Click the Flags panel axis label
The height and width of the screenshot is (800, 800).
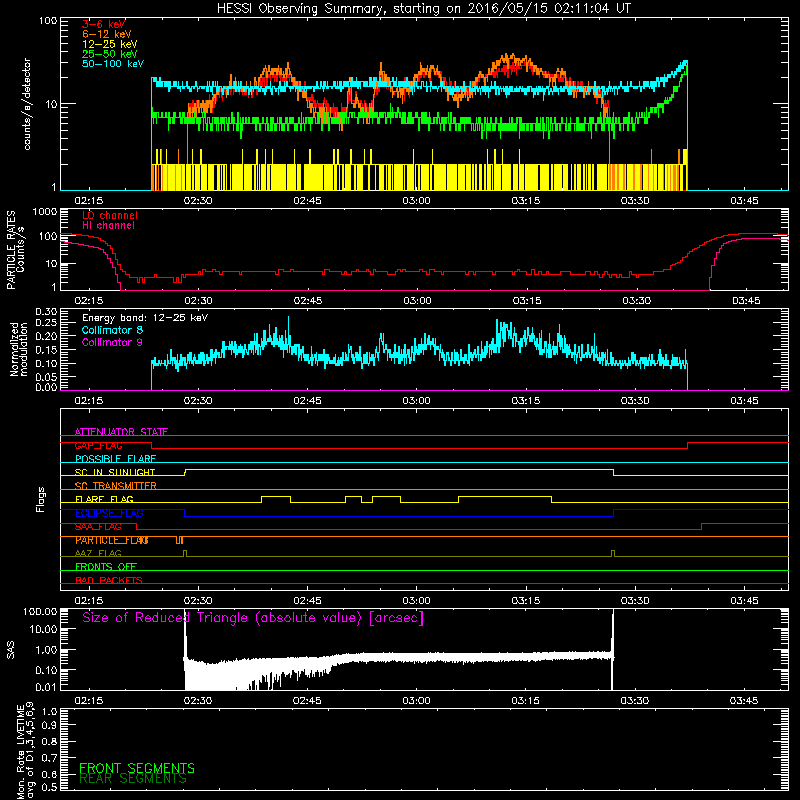point(41,499)
